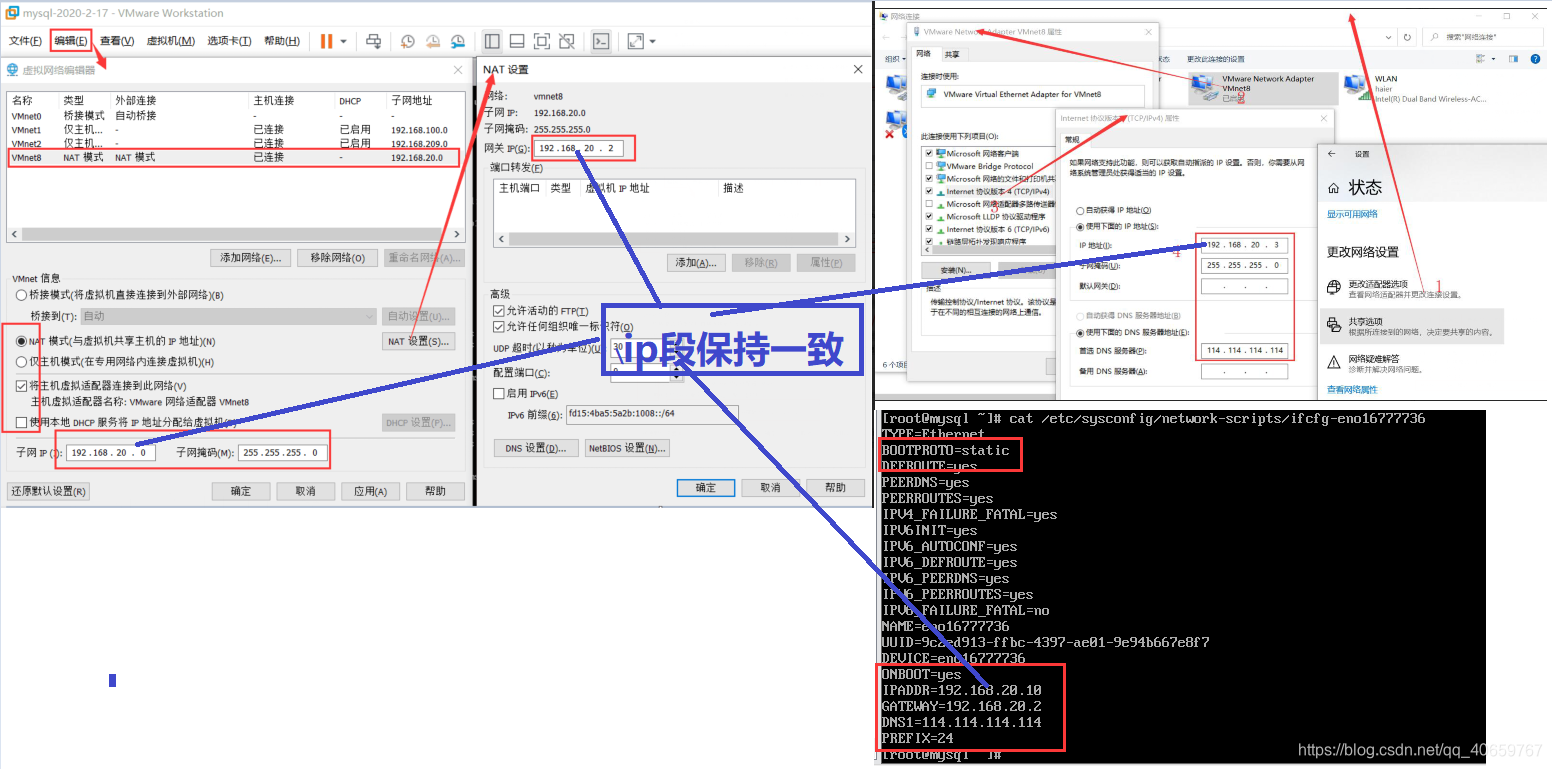1552x769 pixels.
Task: Open the 查看(V) menu
Action: coord(117,41)
